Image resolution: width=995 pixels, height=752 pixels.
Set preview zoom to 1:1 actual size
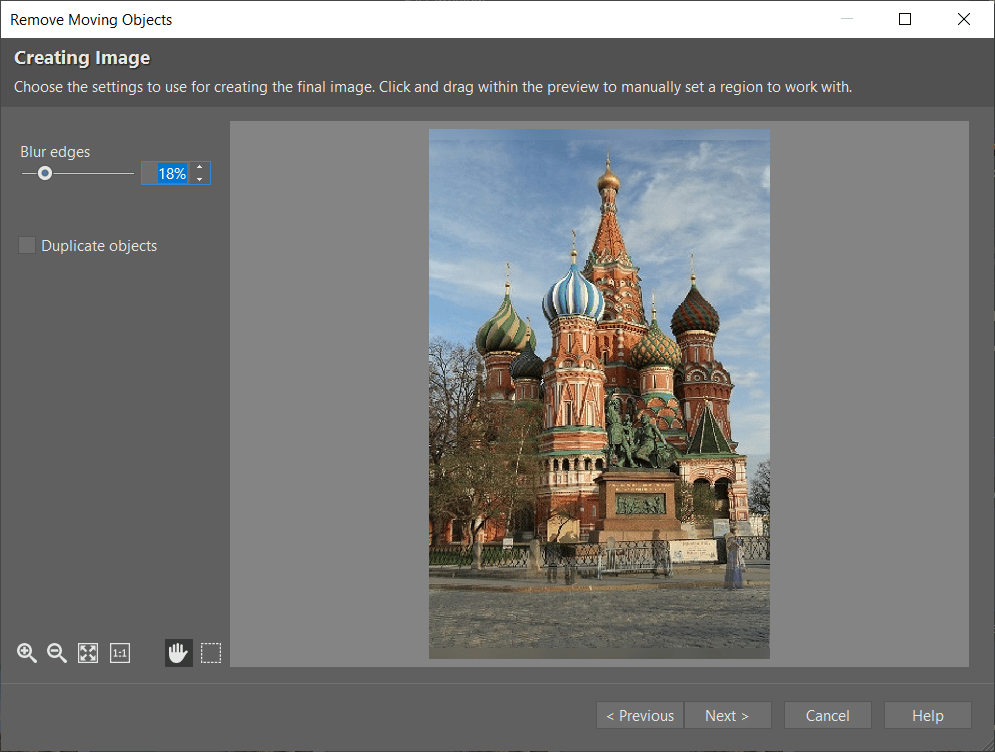(120, 653)
